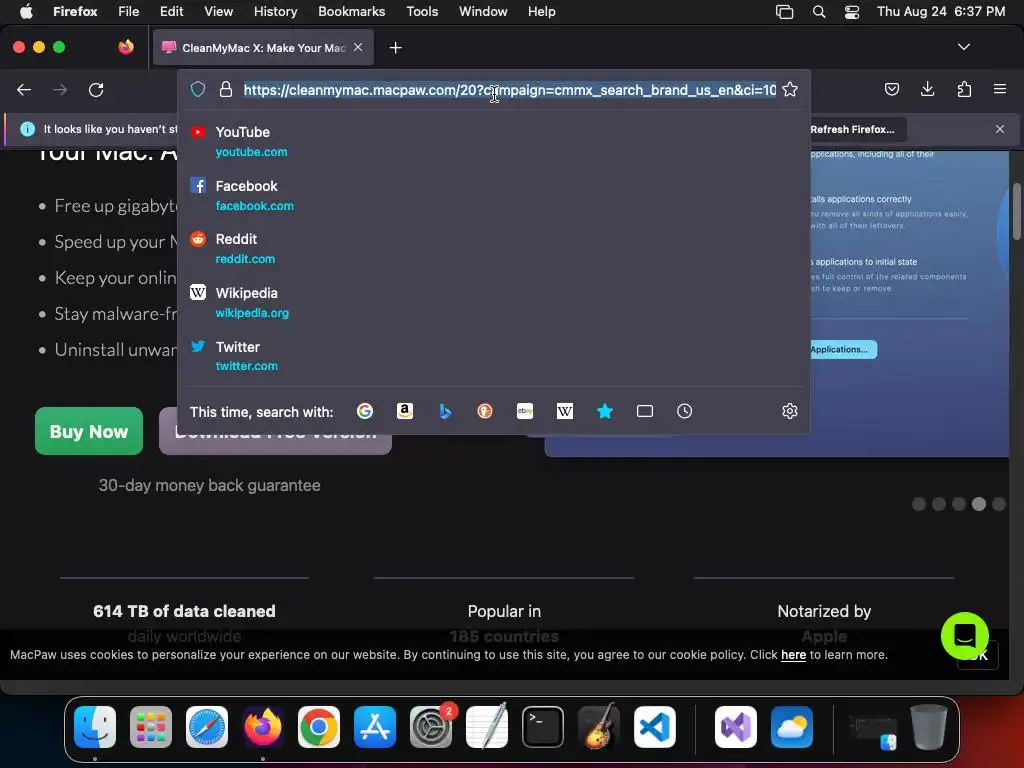Click the URL address field

point(509,89)
